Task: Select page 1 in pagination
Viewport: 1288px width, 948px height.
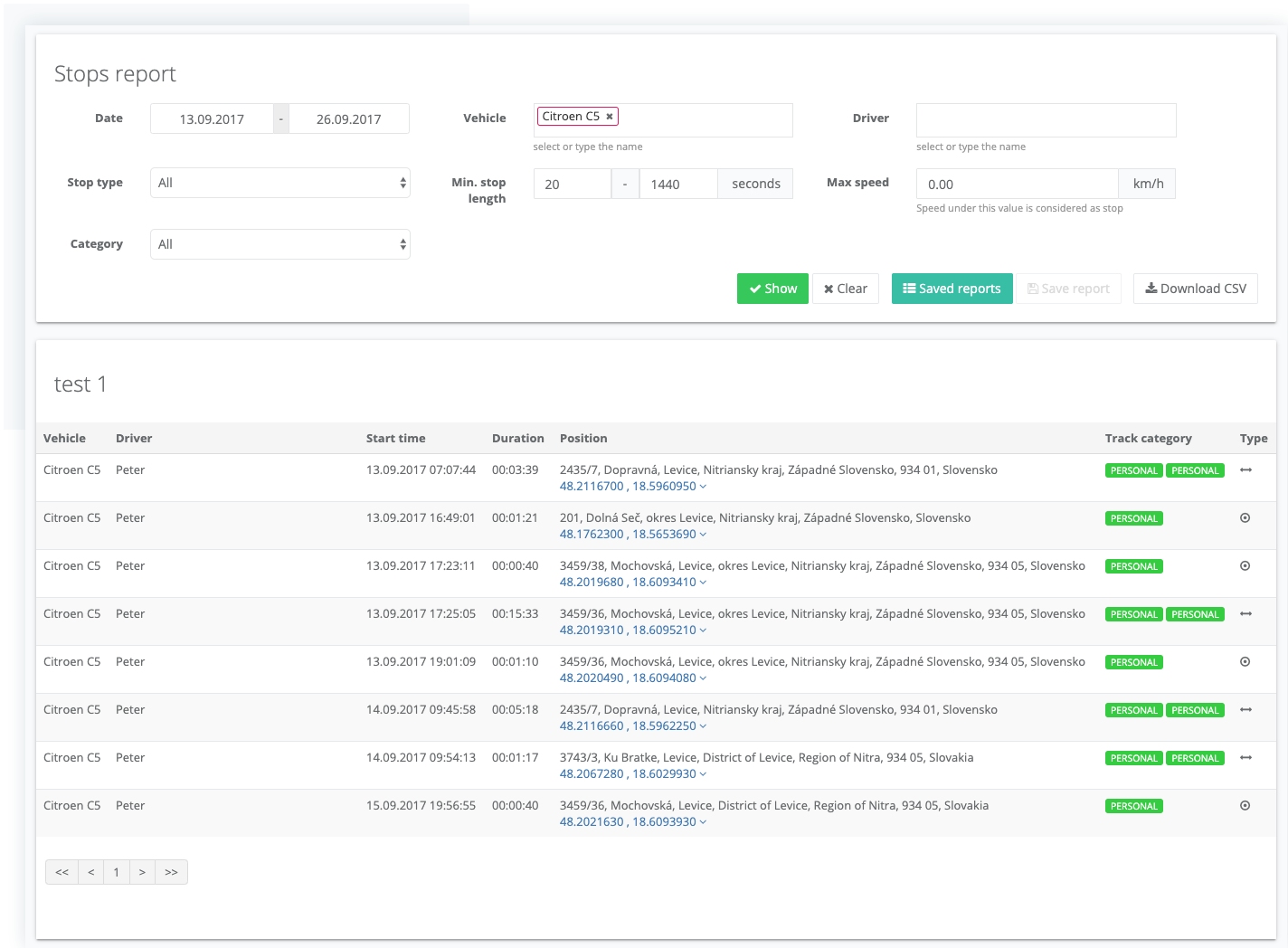Action: pyautogui.click(x=117, y=872)
